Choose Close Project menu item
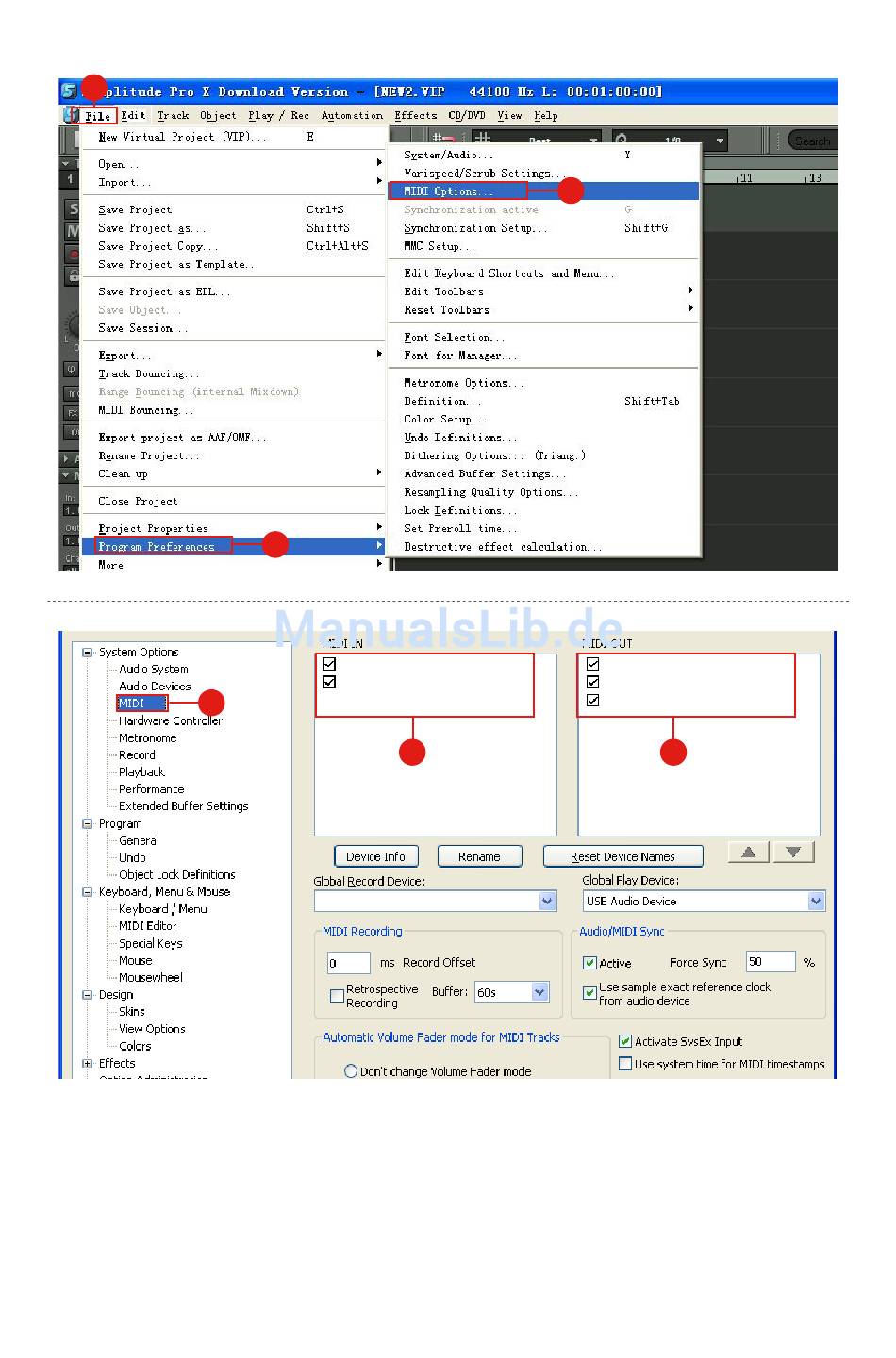 (138, 502)
